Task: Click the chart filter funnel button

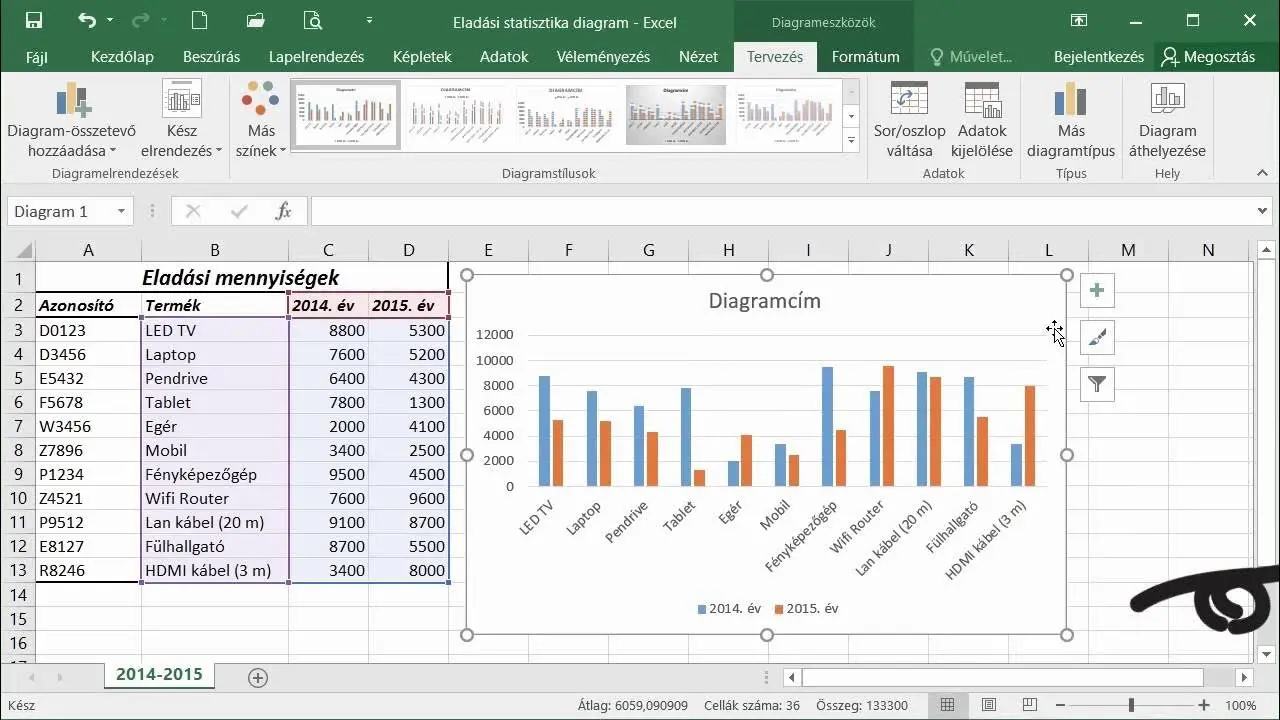Action: point(1097,384)
